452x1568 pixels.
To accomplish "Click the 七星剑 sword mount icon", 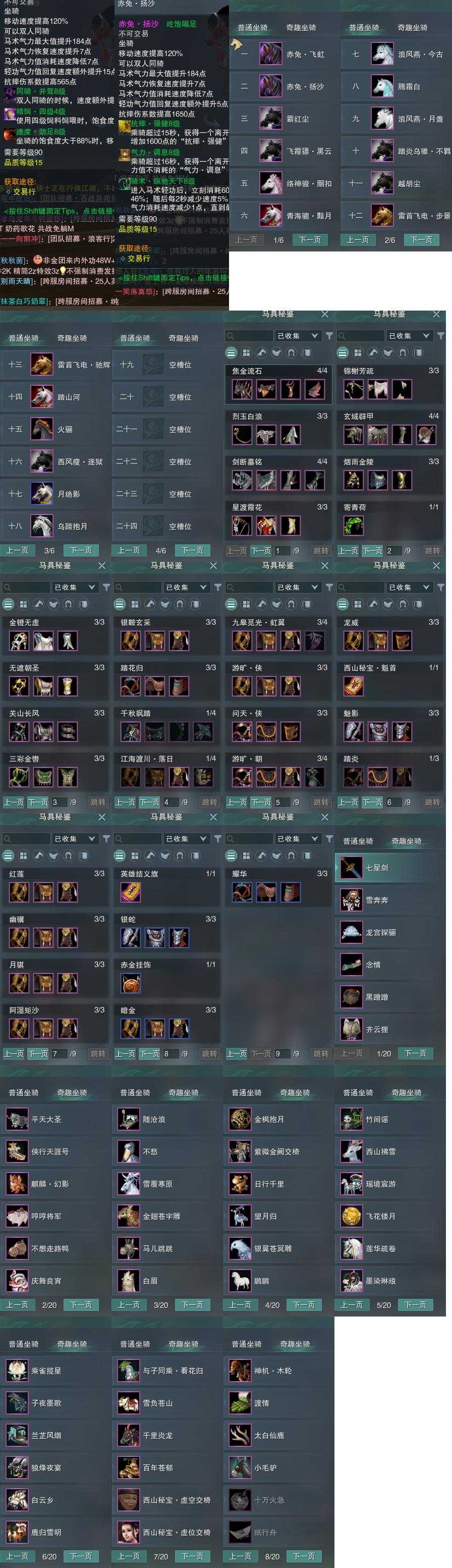I will tap(351, 868).
